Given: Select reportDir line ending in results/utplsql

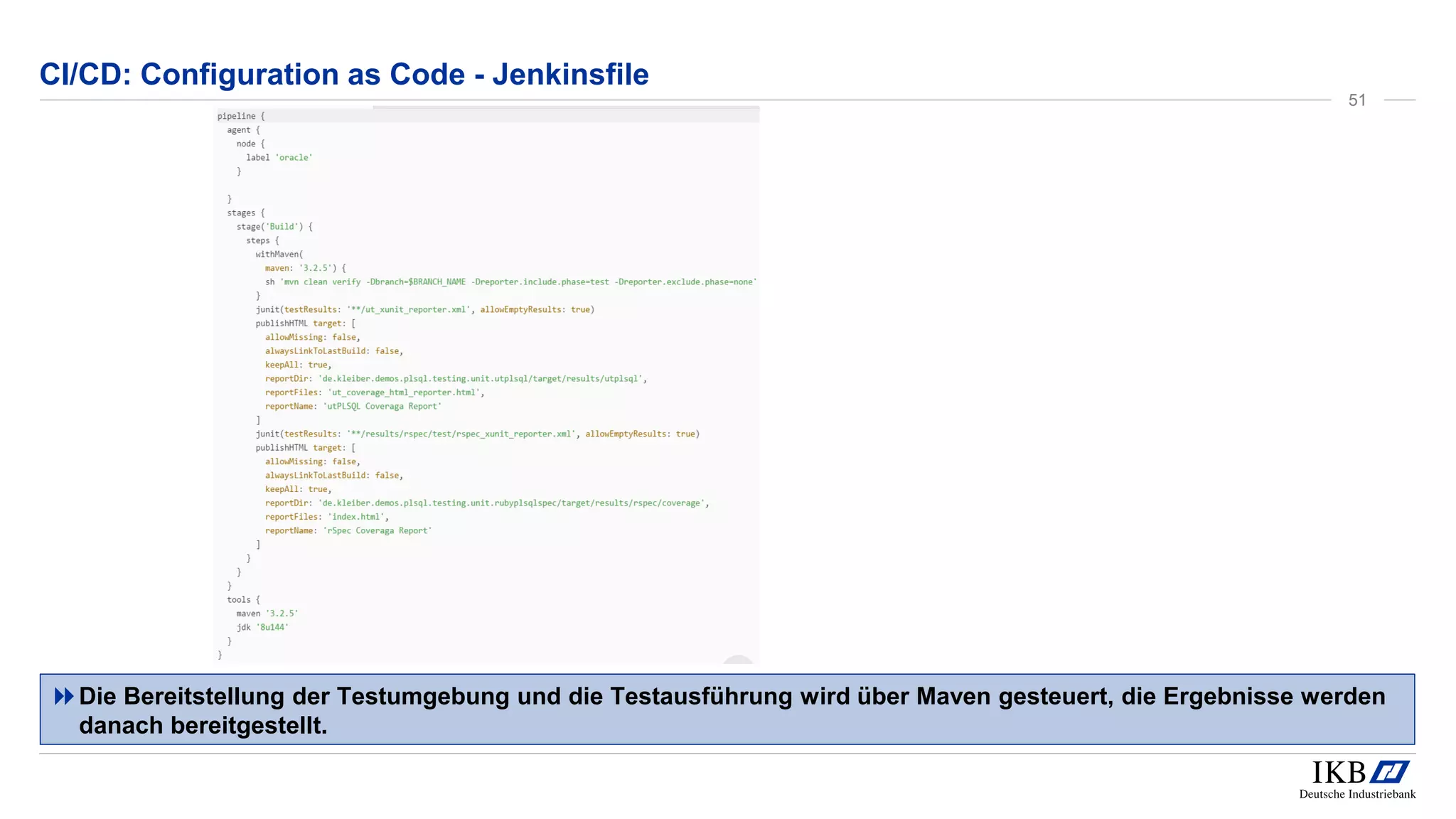Looking at the screenshot, I should pos(456,379).
